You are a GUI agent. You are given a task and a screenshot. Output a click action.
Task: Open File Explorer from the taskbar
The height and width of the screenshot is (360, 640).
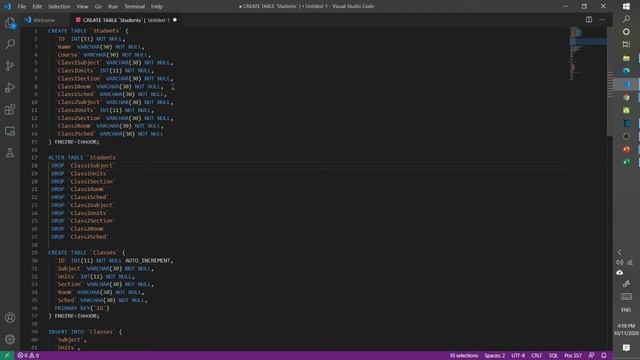coord(626,58)
